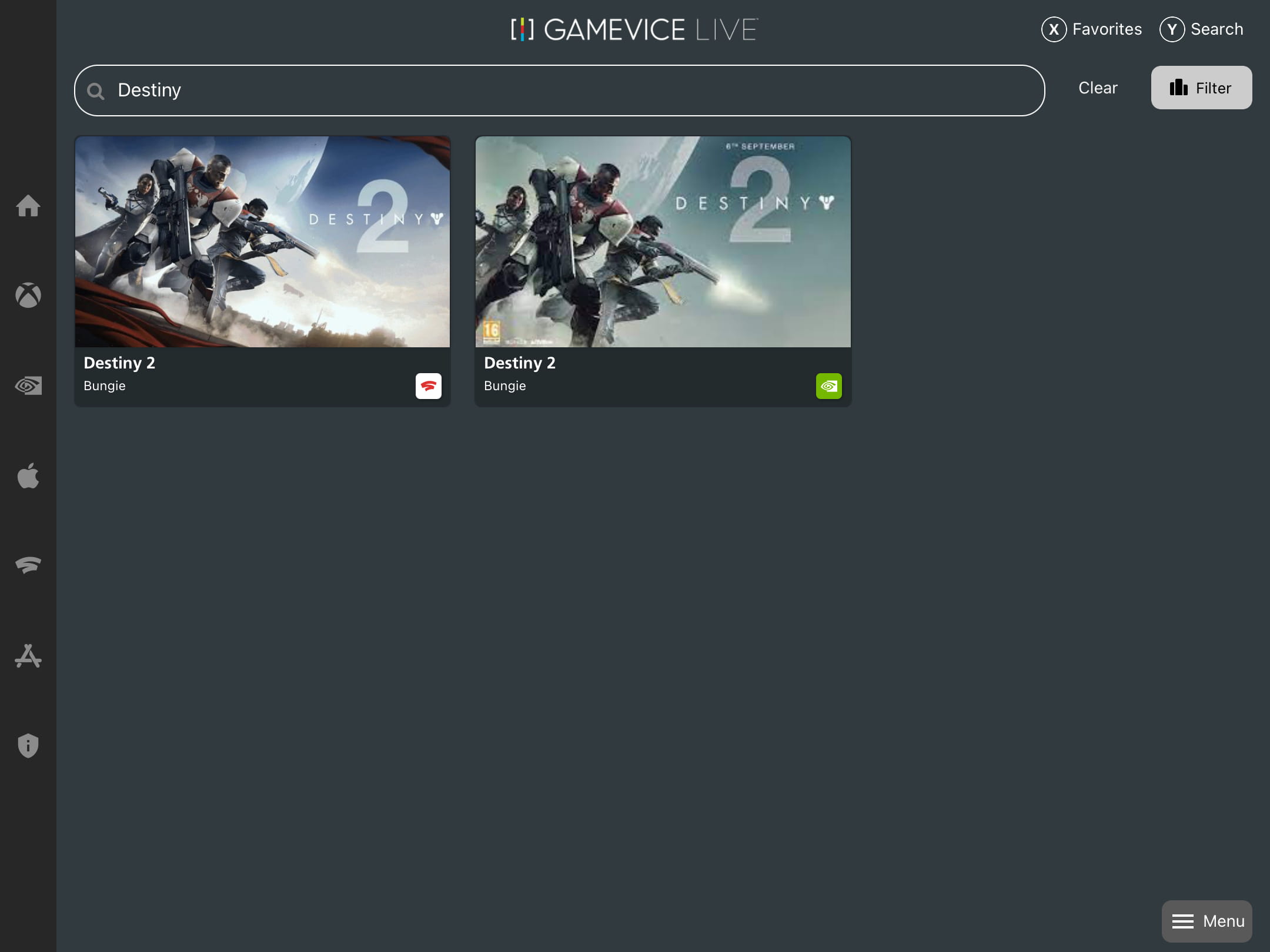Open the Menu button
Screen dimensions: 1270x952
coord(1206,921)
